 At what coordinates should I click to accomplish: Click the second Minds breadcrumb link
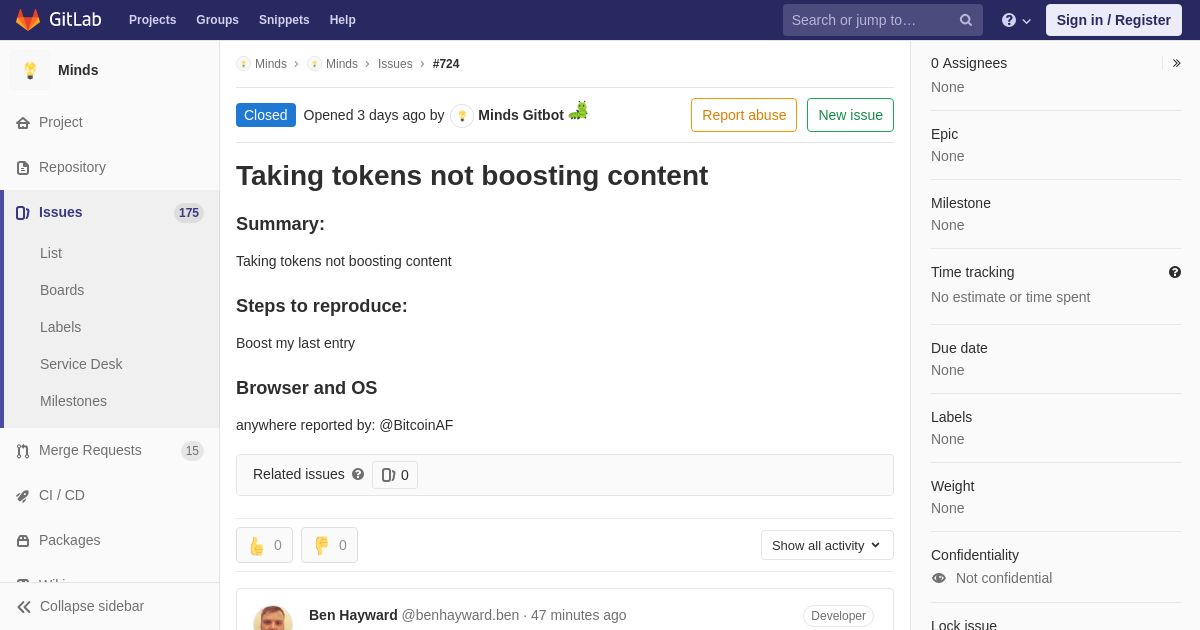point(342,64)
